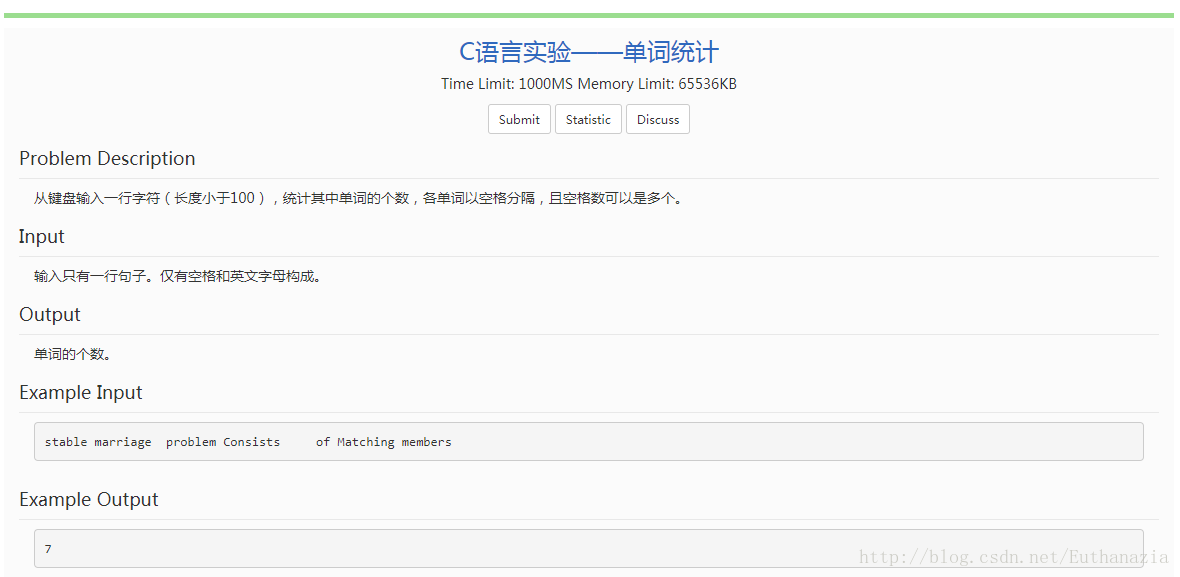Click the Example Input heading
This screenshot has height=577, width=1180.
[81, 393]
